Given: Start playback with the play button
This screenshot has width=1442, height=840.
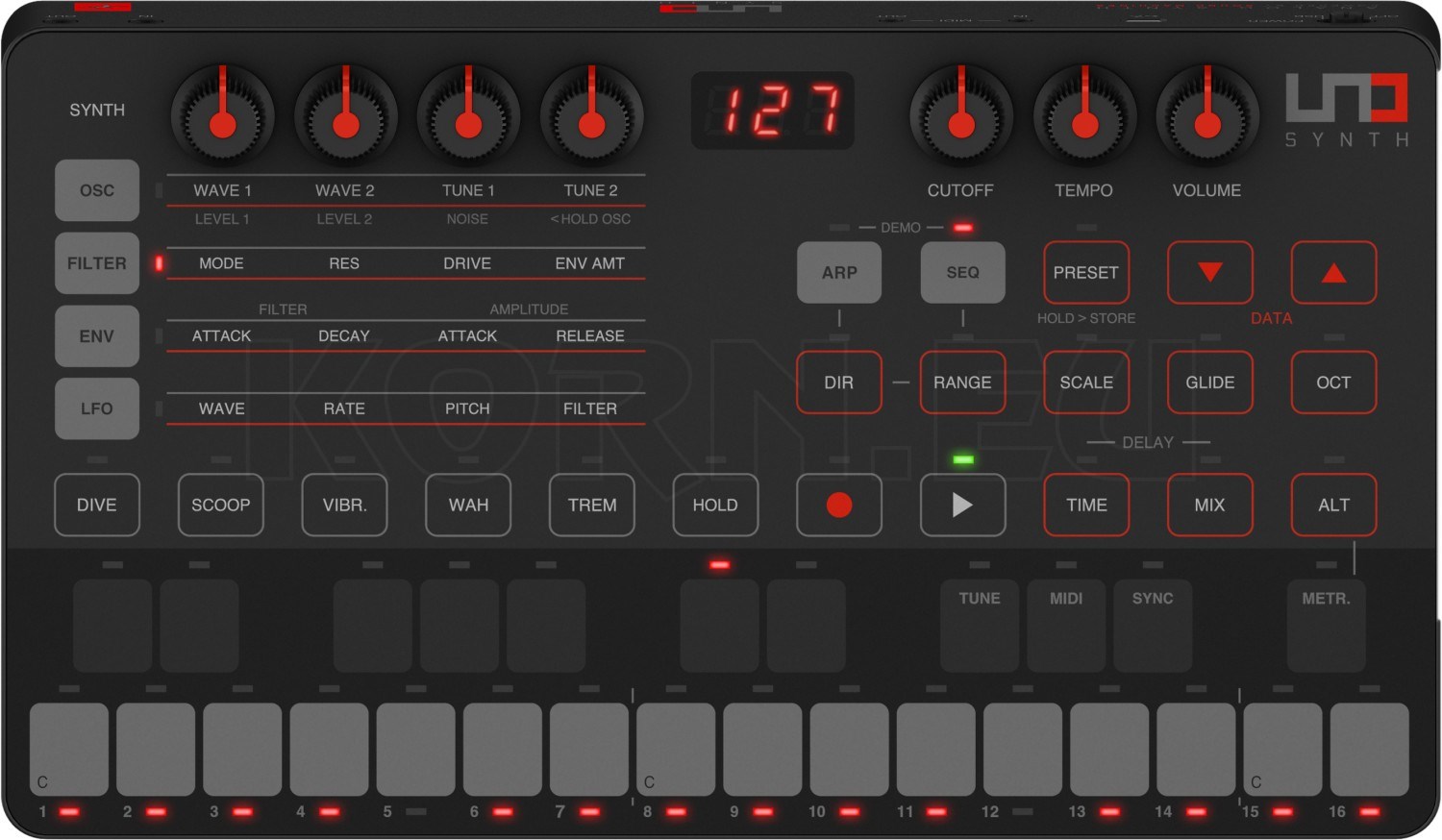Looking at the screenshot, I should pyautogui.click(x=962, y=505).
